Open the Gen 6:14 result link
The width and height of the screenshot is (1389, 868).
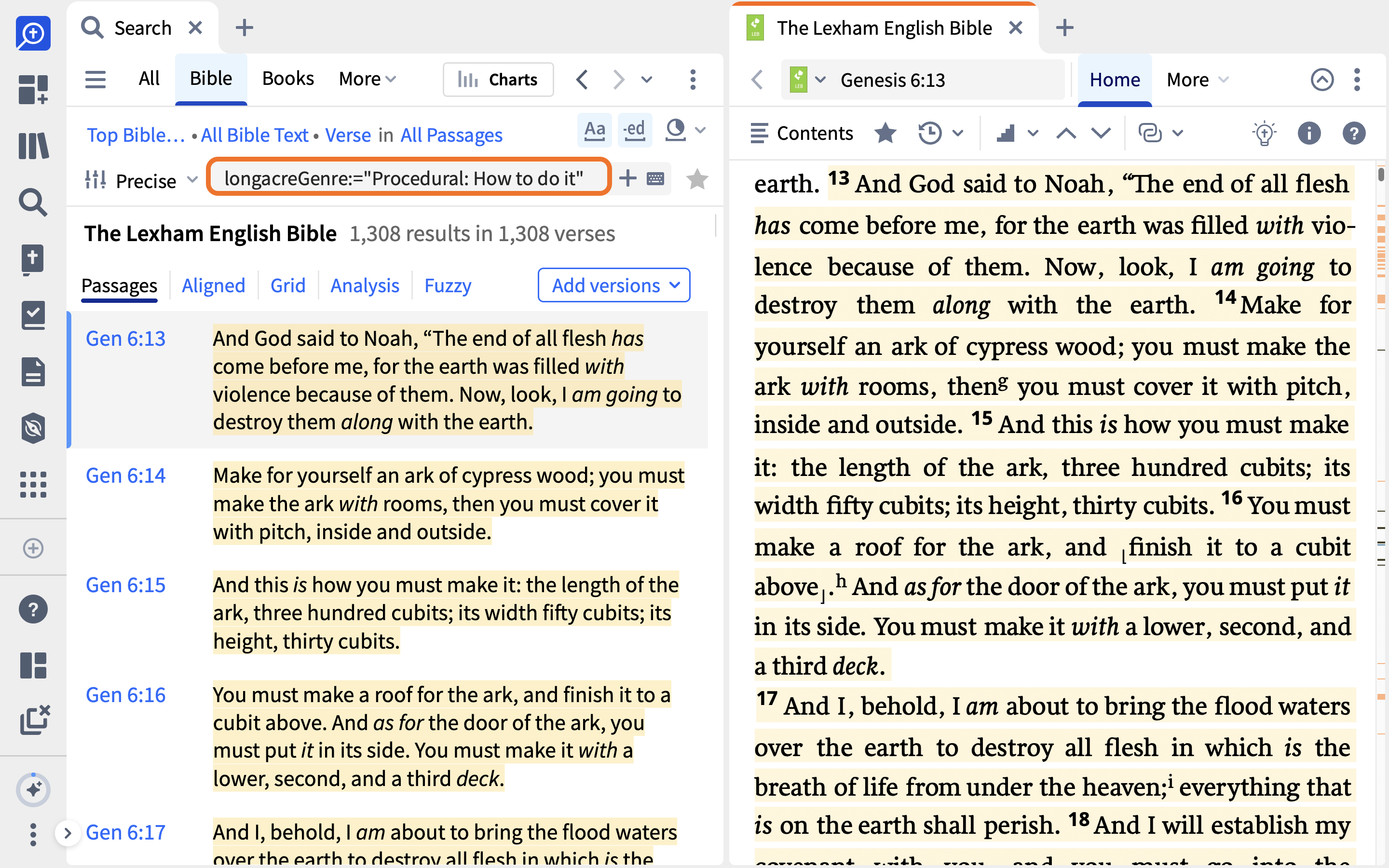pyautogui.click(x=125, y=475)
